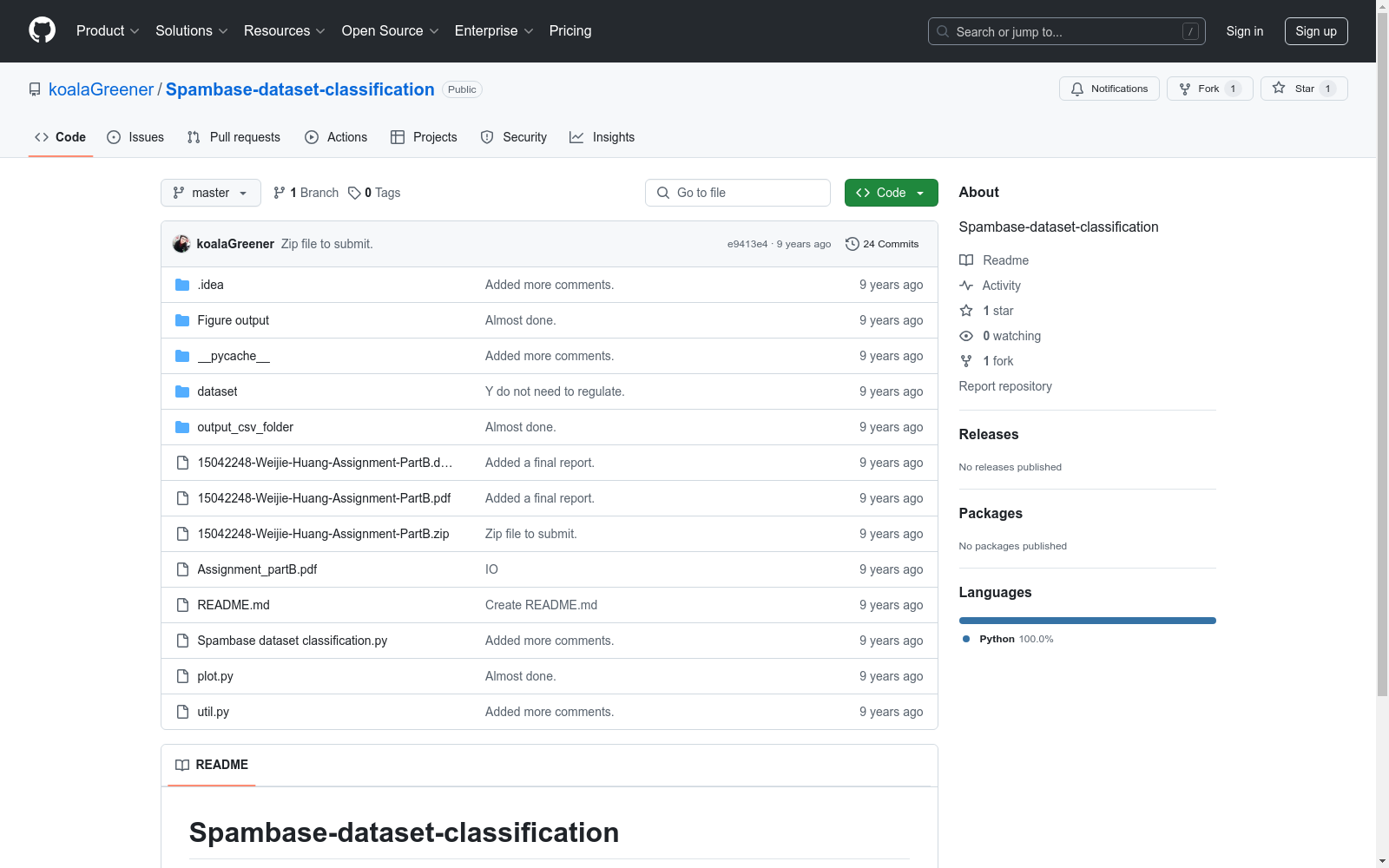Click the Sign in link
The image size is (1389, 868).
pos(1245,31)
